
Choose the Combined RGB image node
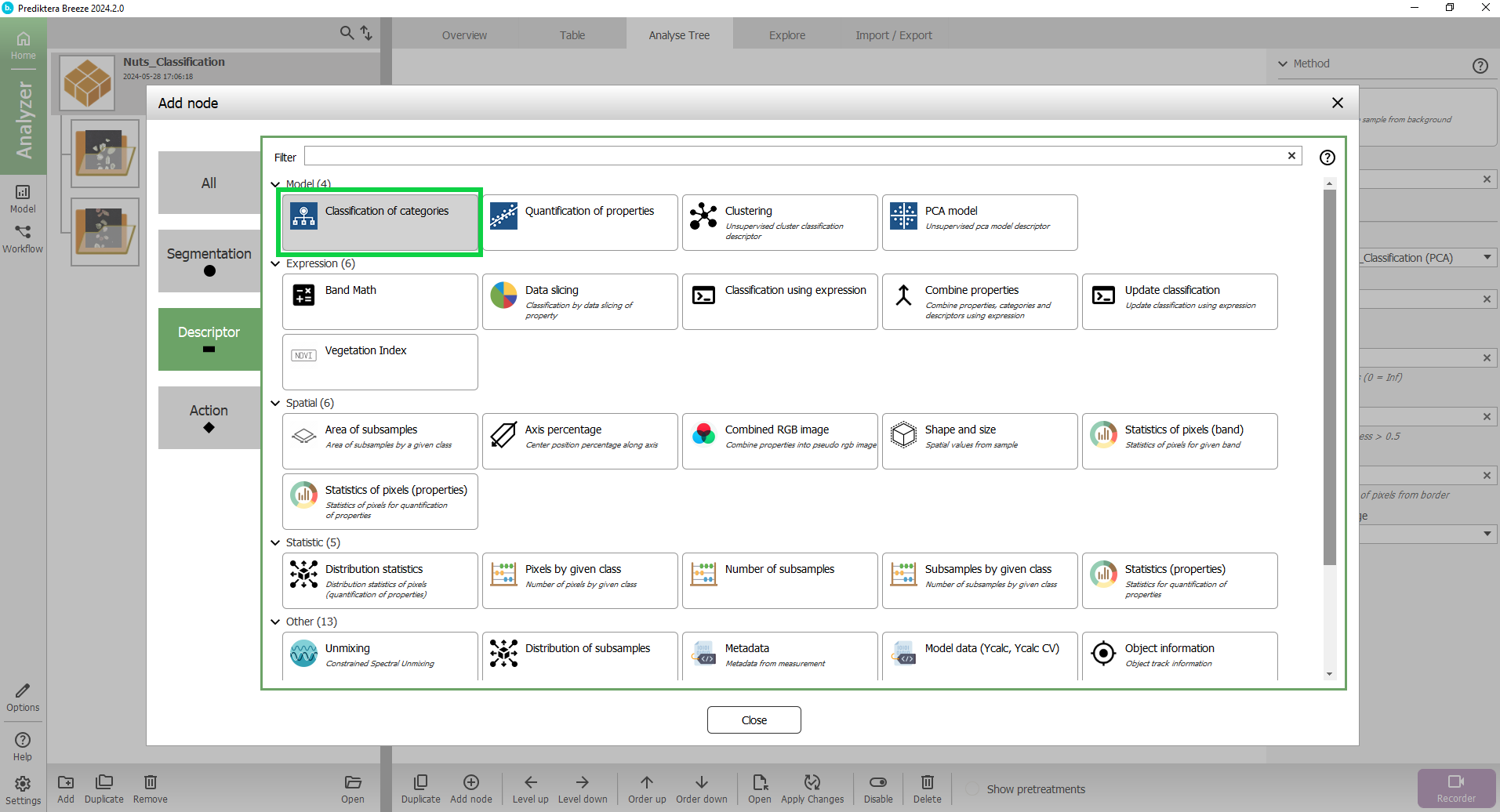click(x=779, y=440)
